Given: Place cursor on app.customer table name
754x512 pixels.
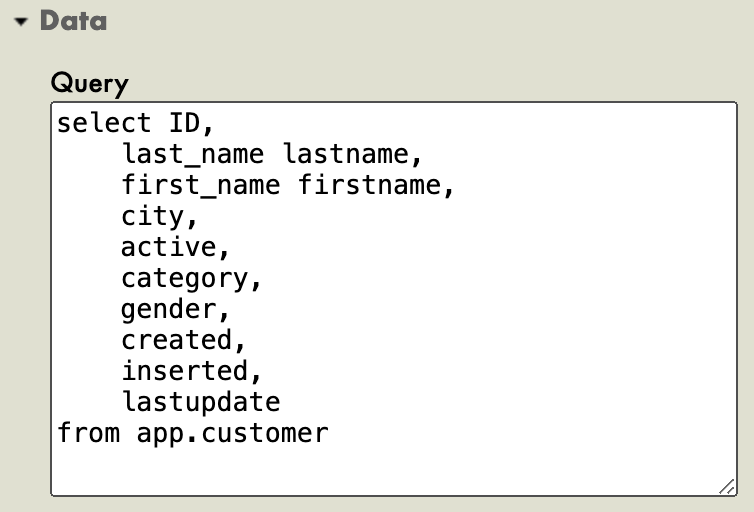Looking at the screenshot, I should coord(233,433).
